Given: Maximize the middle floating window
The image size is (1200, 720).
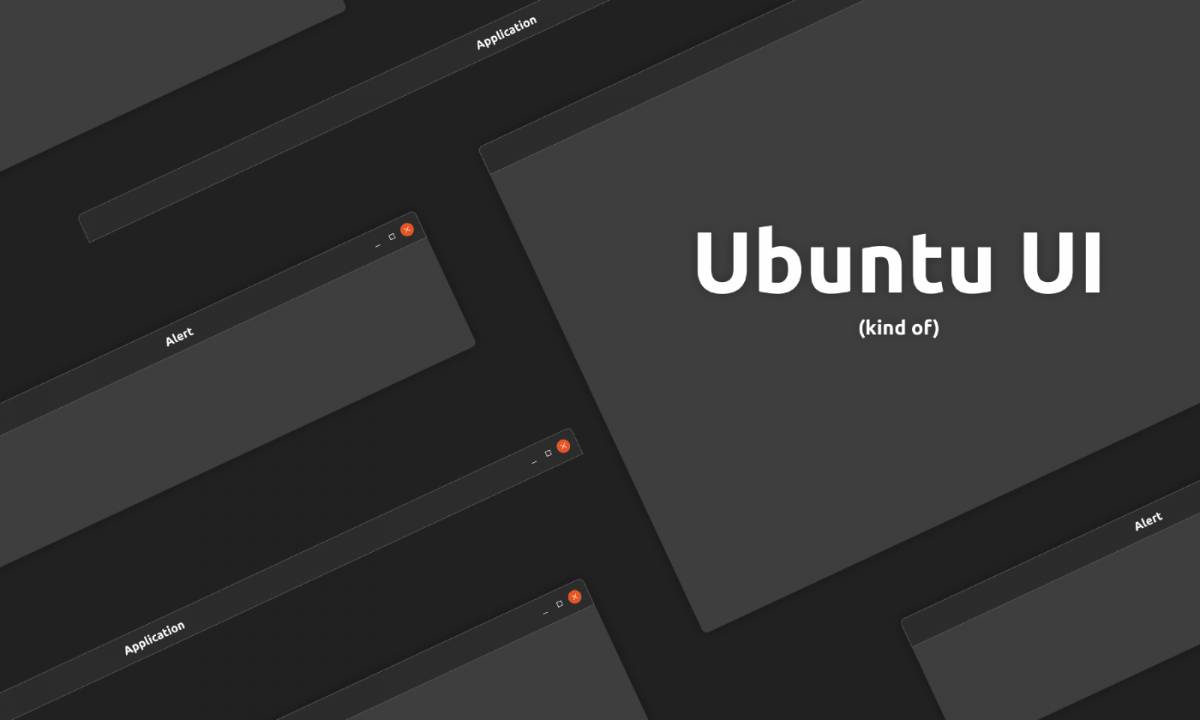Looking at the screenshot, I should (548, 453).
